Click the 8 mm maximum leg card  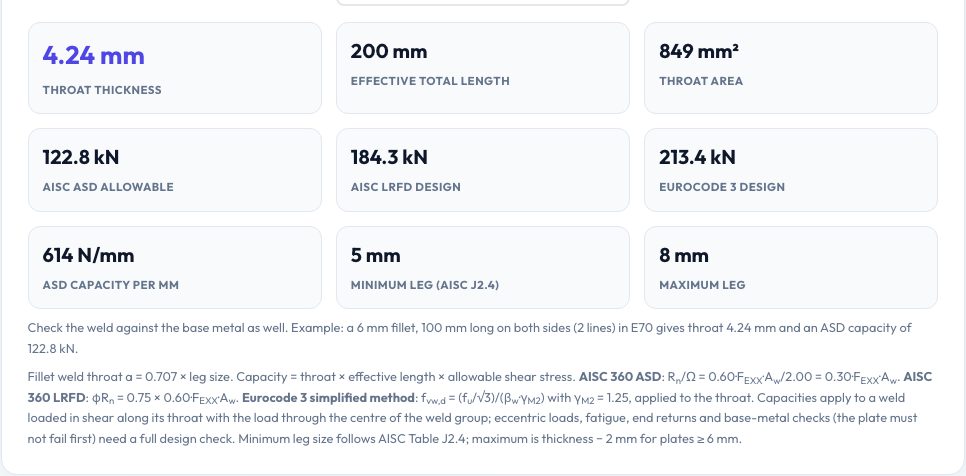791,267
